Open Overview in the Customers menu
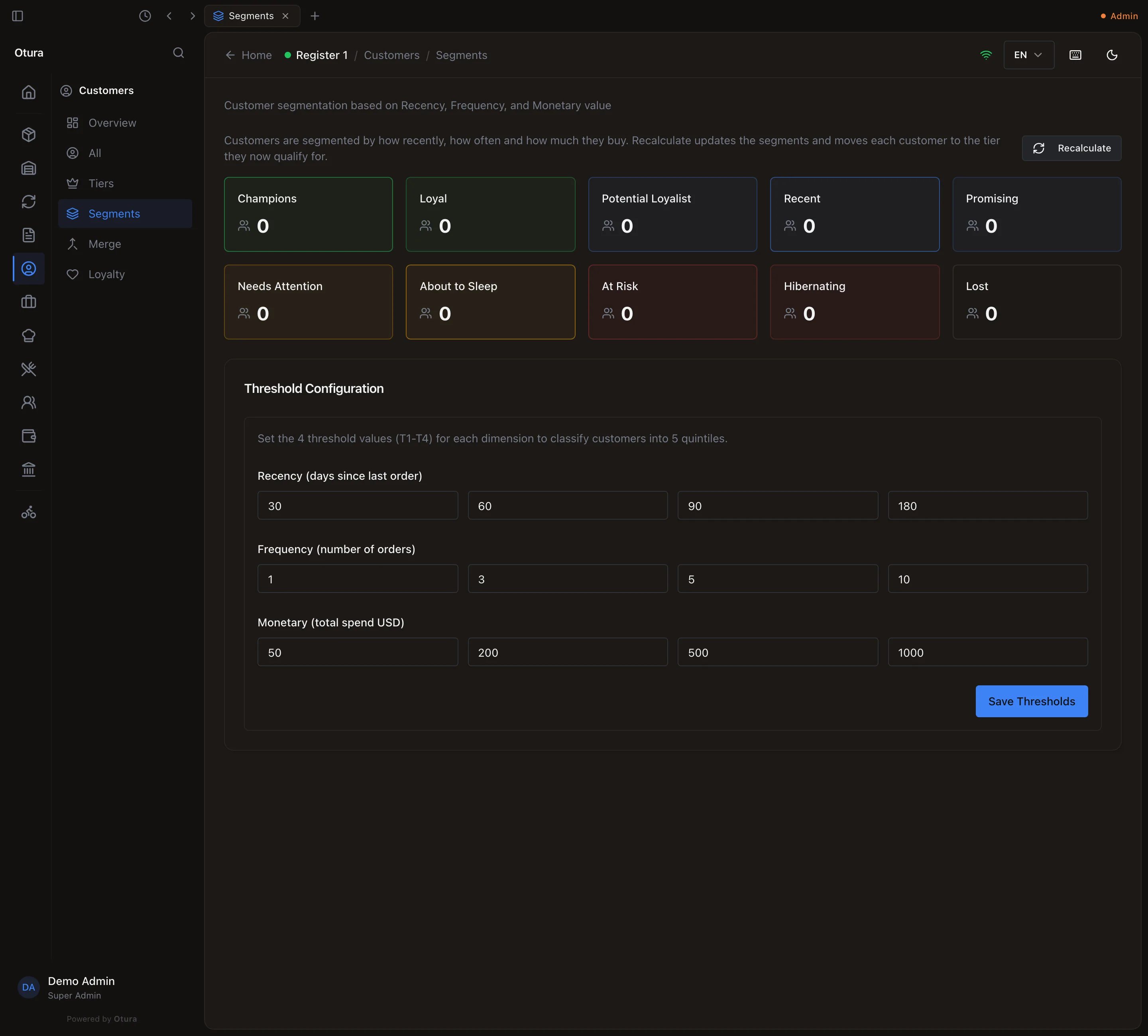The height and width of the screenshot is (1036, 1148). [125, 123]
